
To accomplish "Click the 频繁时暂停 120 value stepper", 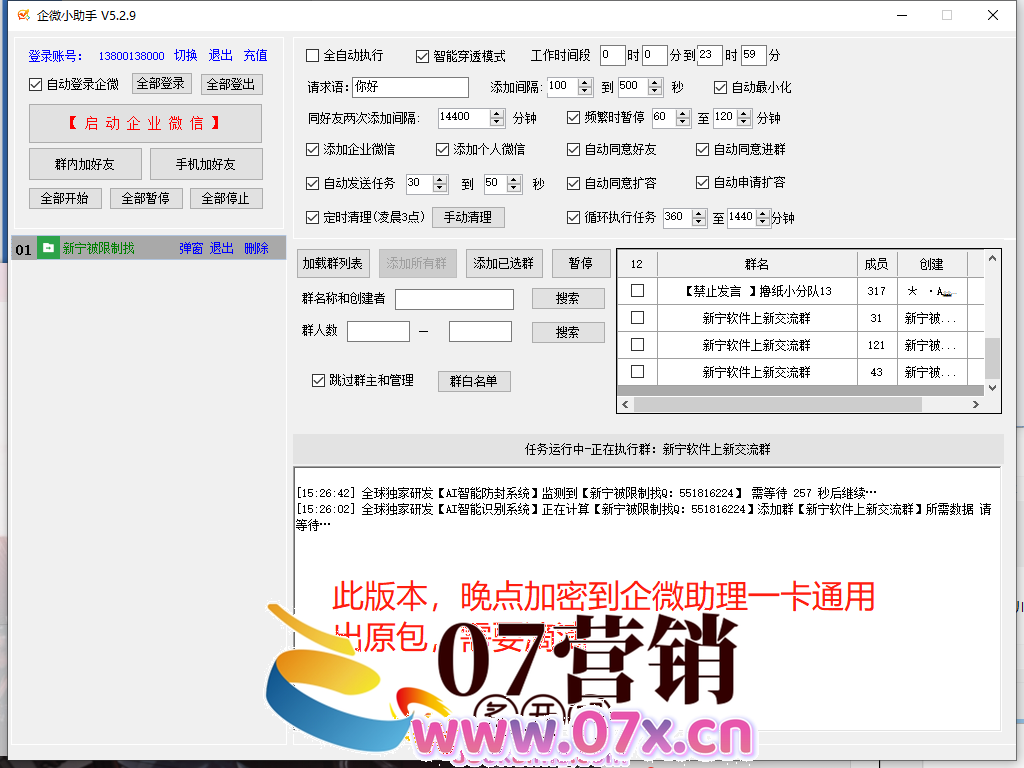I will coord(744,118).
